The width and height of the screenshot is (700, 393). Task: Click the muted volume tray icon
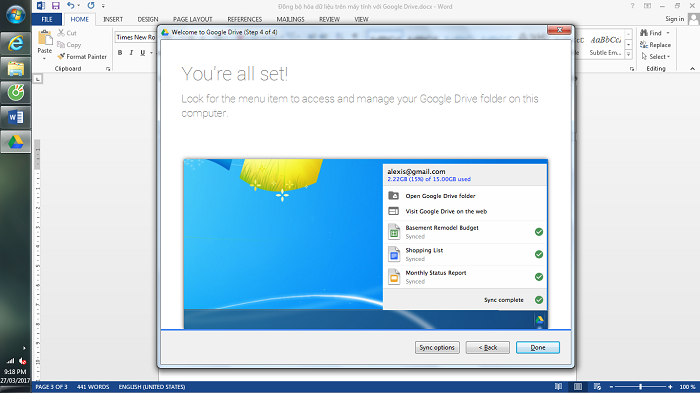coord(22,361)
